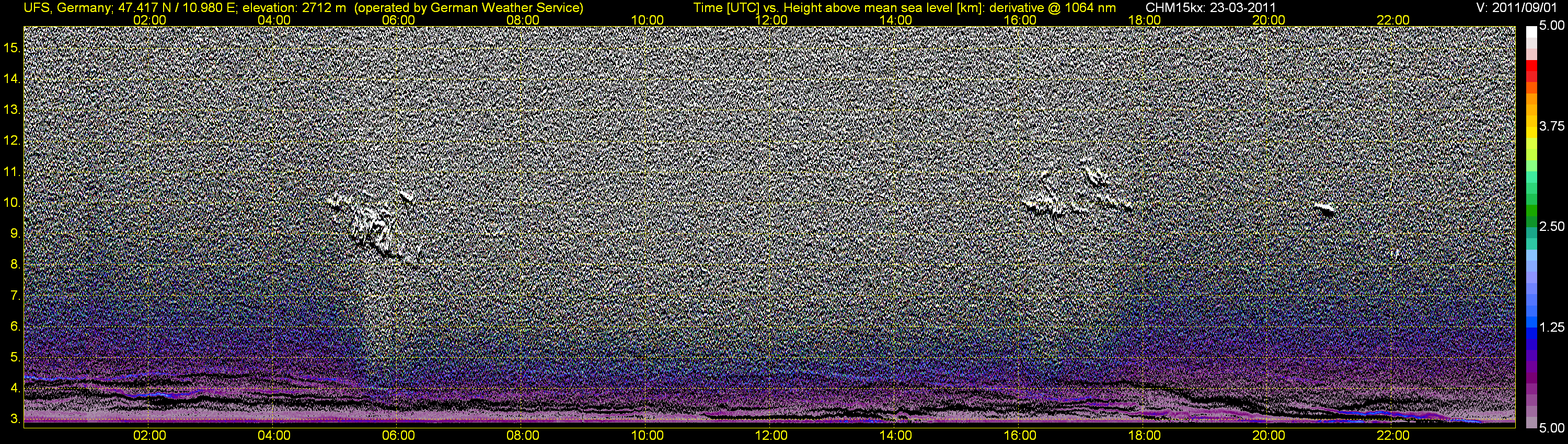Click the colorbar value '2.50'
This screenshot has height=444, width=1568.
click(1552, 226)
